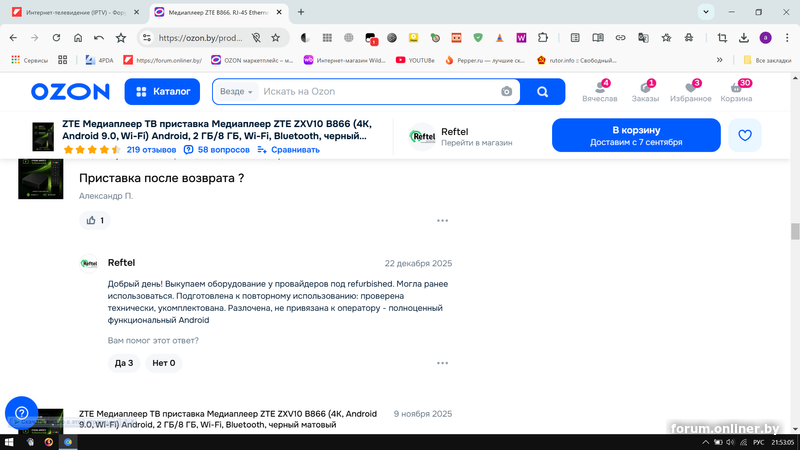Open the Вячеслав profile icon
This screenshot has height=450, width=800.
click(599, 92)
